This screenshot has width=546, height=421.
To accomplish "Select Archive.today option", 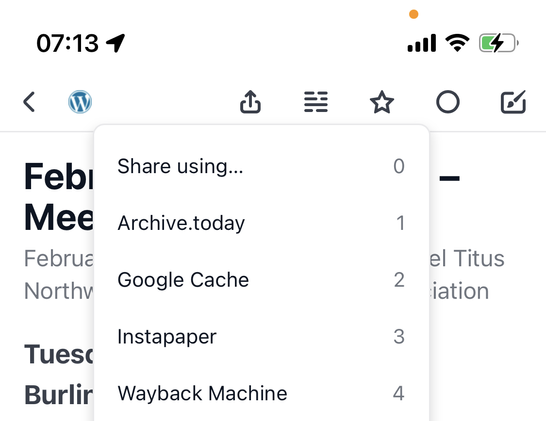I will pos(261,223).
